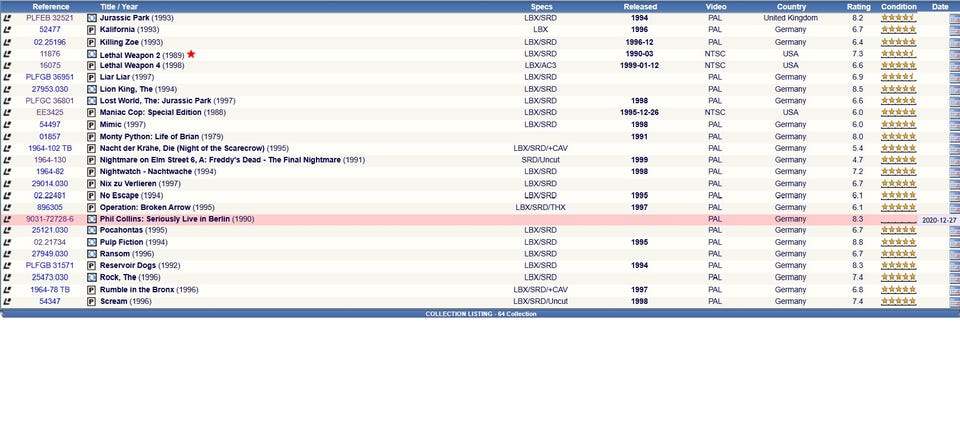Sort by the Title / Year column header
Screen dimensions: 960x442
coord(119,7)
